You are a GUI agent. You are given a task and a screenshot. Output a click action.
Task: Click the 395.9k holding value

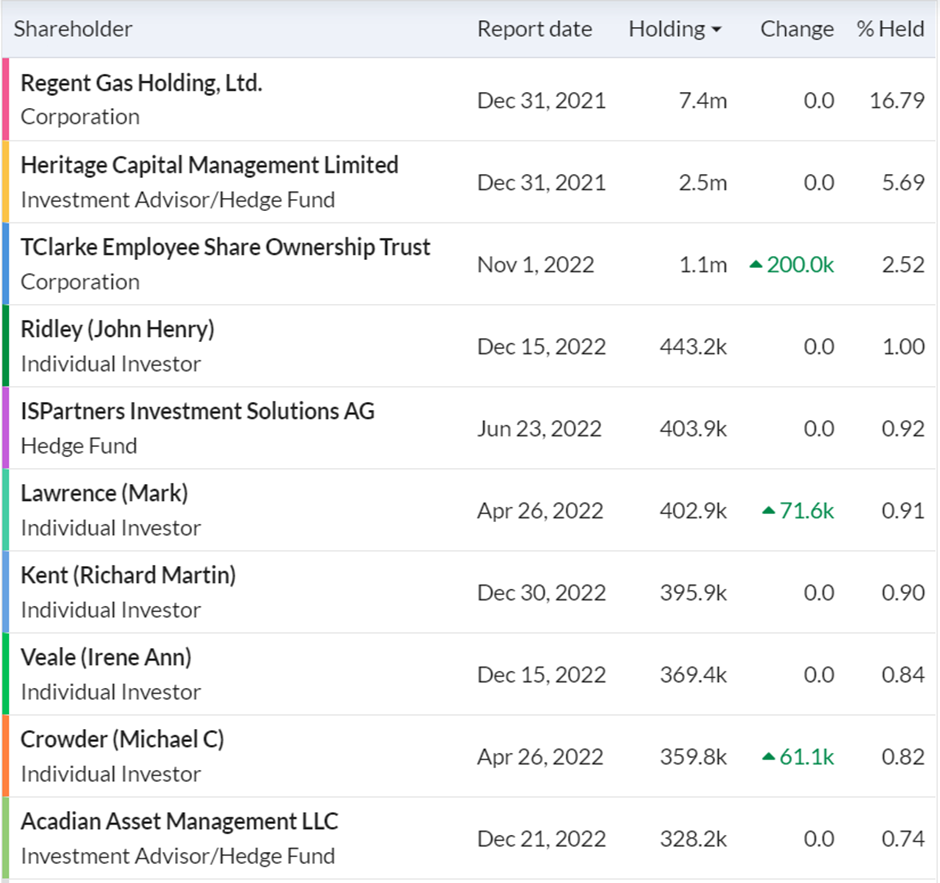point(693,593)
